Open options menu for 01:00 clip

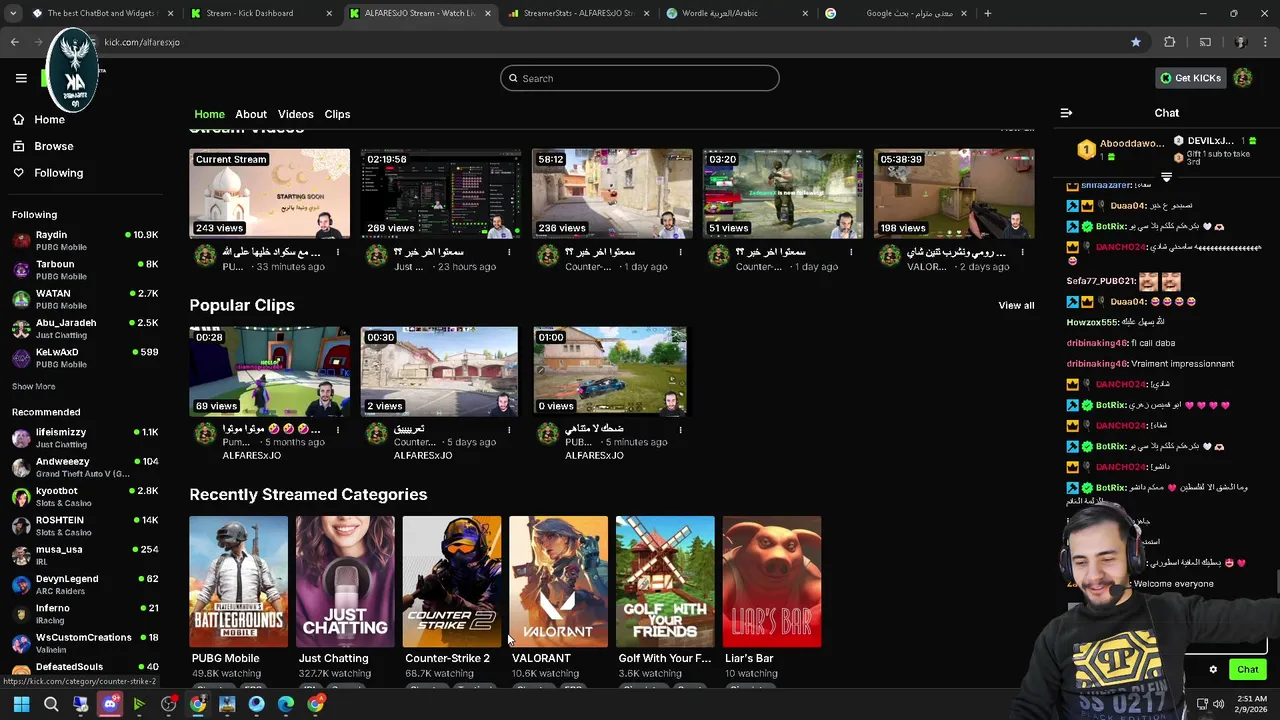pyautogui.click(x=680, y=430)
